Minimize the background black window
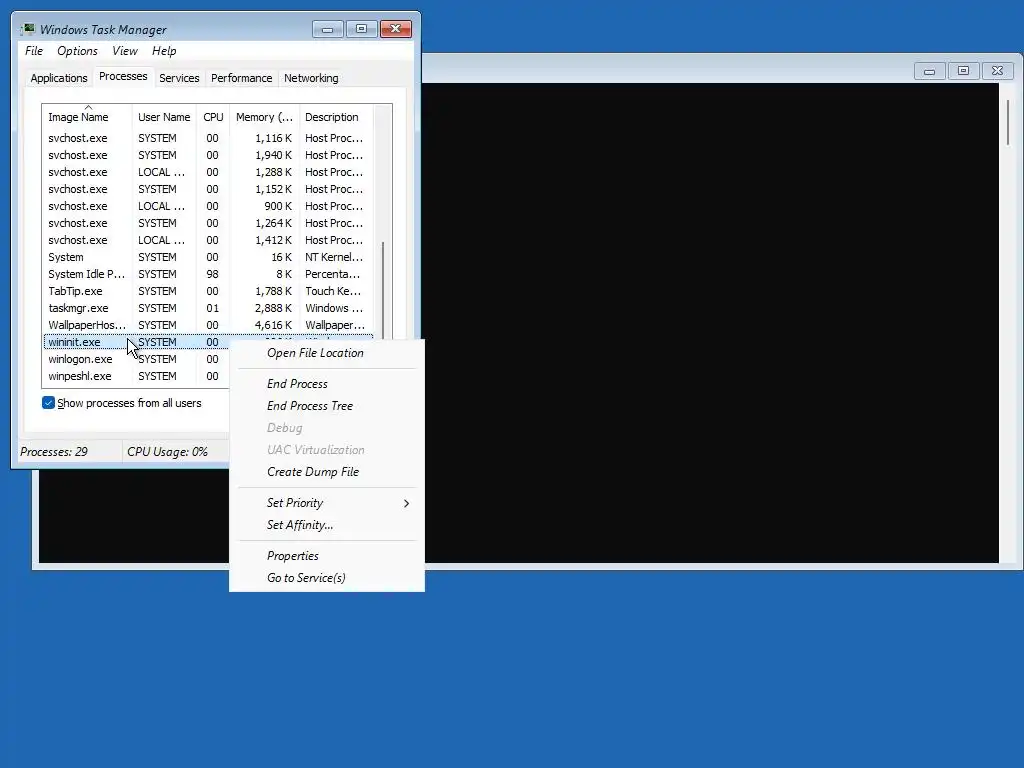1024x768 pixels. click(929, 71)
